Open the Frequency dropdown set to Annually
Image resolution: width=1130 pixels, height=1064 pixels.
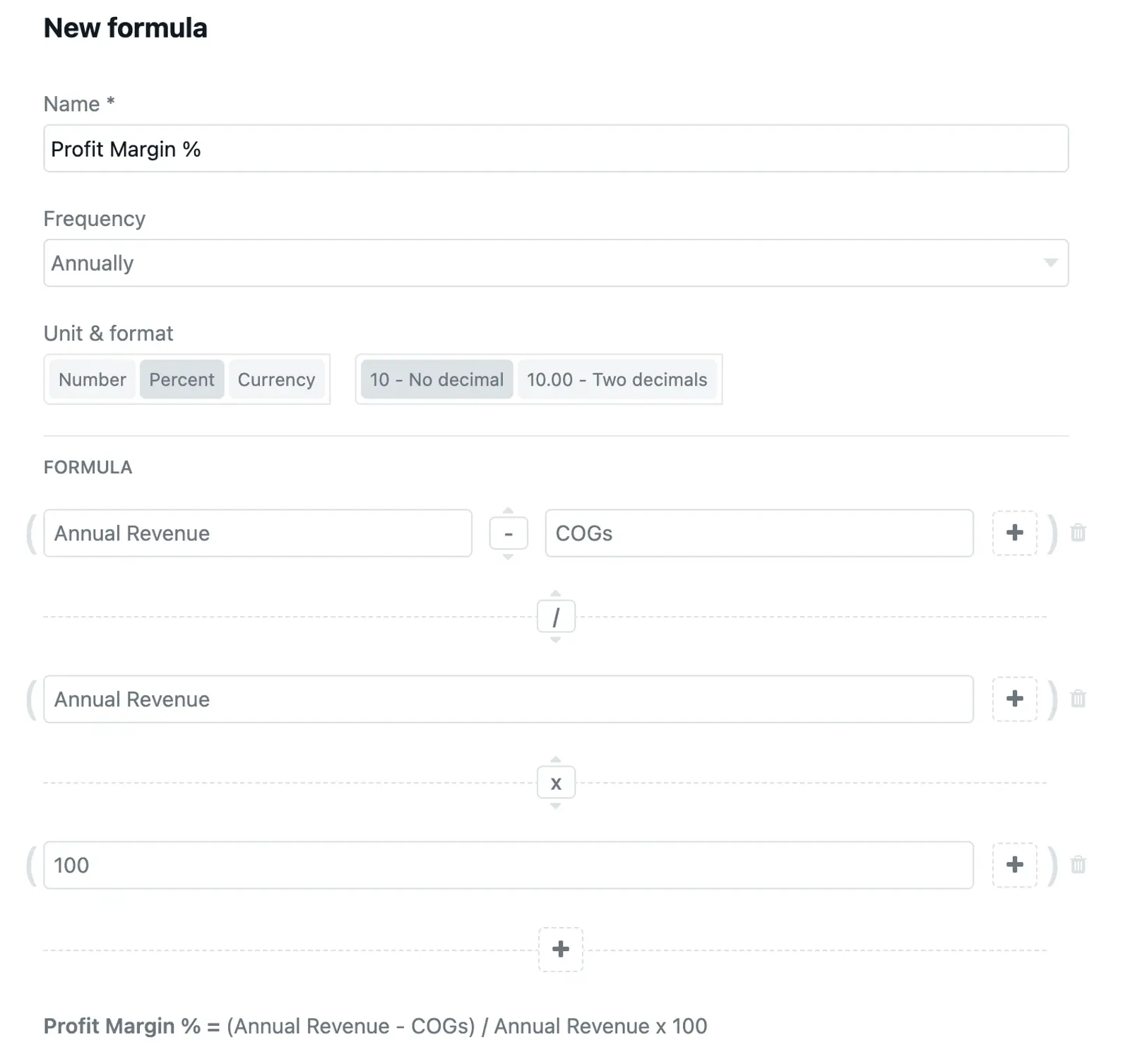pos(555,263)
